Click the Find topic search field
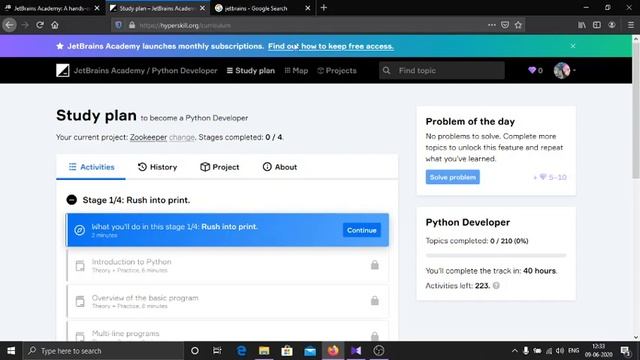The width and height of the screenshot is (640, 360). (442, 71)
